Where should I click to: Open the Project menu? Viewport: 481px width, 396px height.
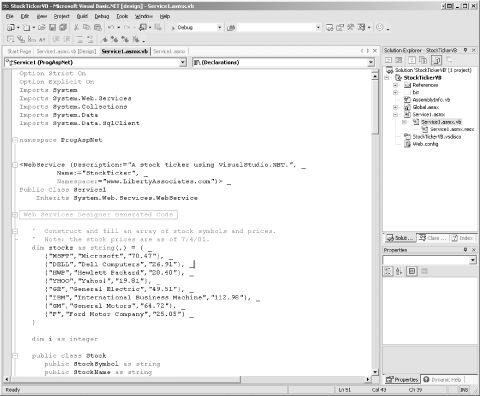tap(62, 16)
